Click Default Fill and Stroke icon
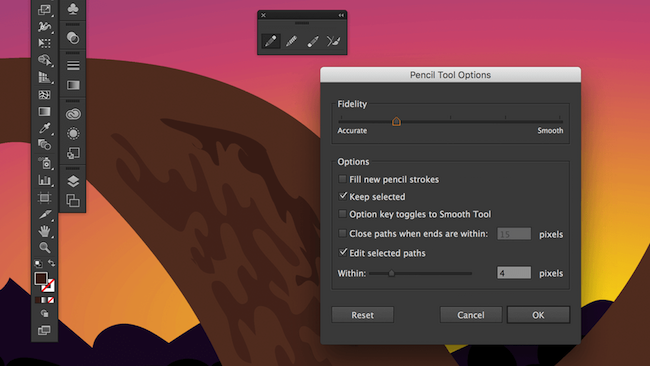The width and height of the screenshot is (650, 366). click(38, 264)
